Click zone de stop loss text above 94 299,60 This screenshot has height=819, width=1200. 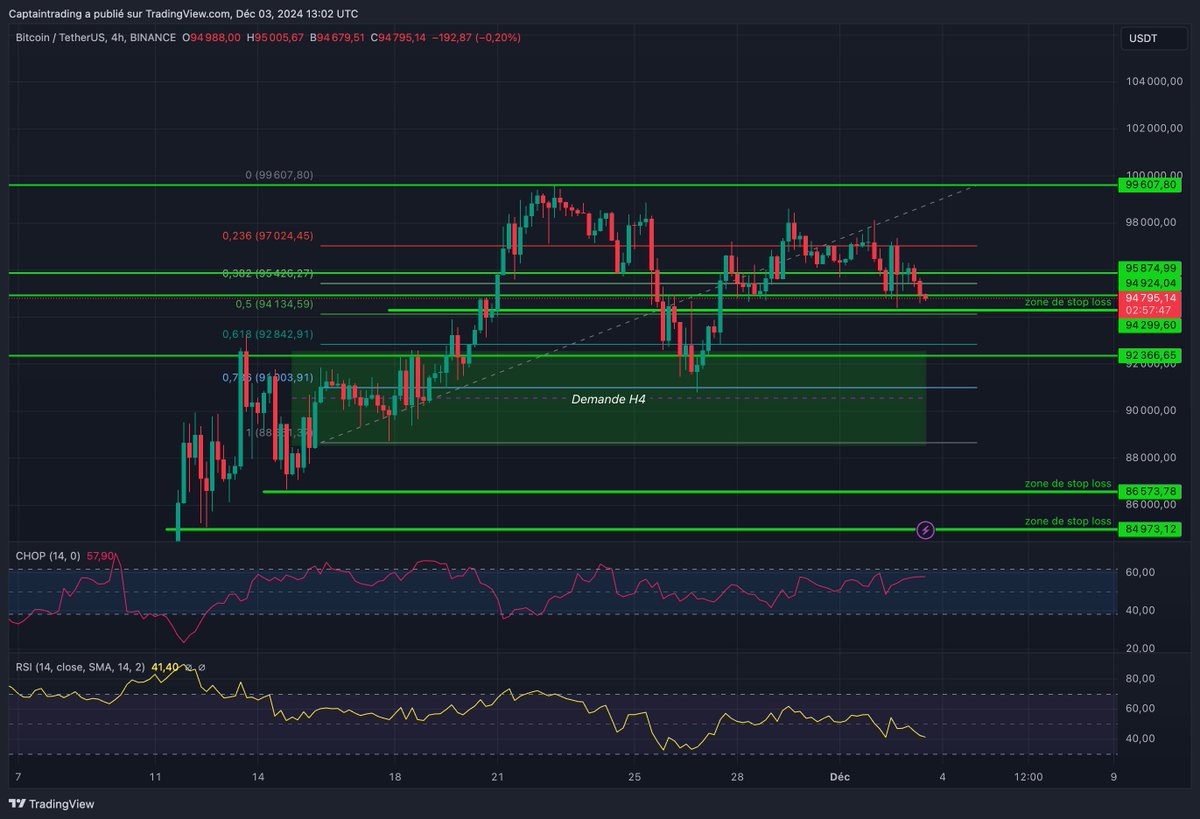pos(1068,302)
